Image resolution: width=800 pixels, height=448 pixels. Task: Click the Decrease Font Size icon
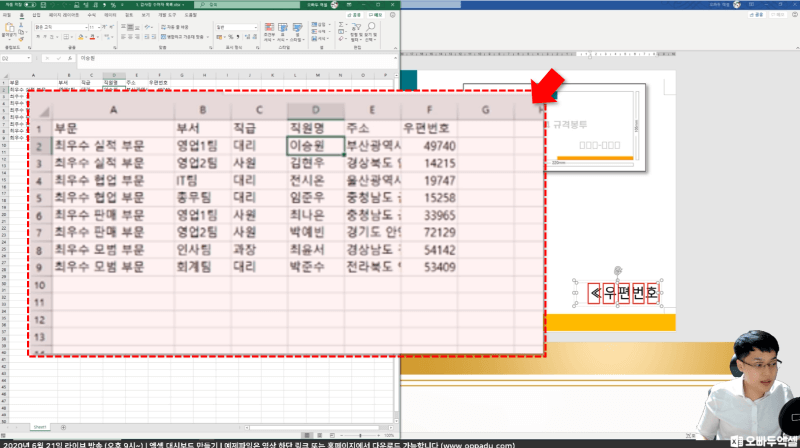click(112, 27)
